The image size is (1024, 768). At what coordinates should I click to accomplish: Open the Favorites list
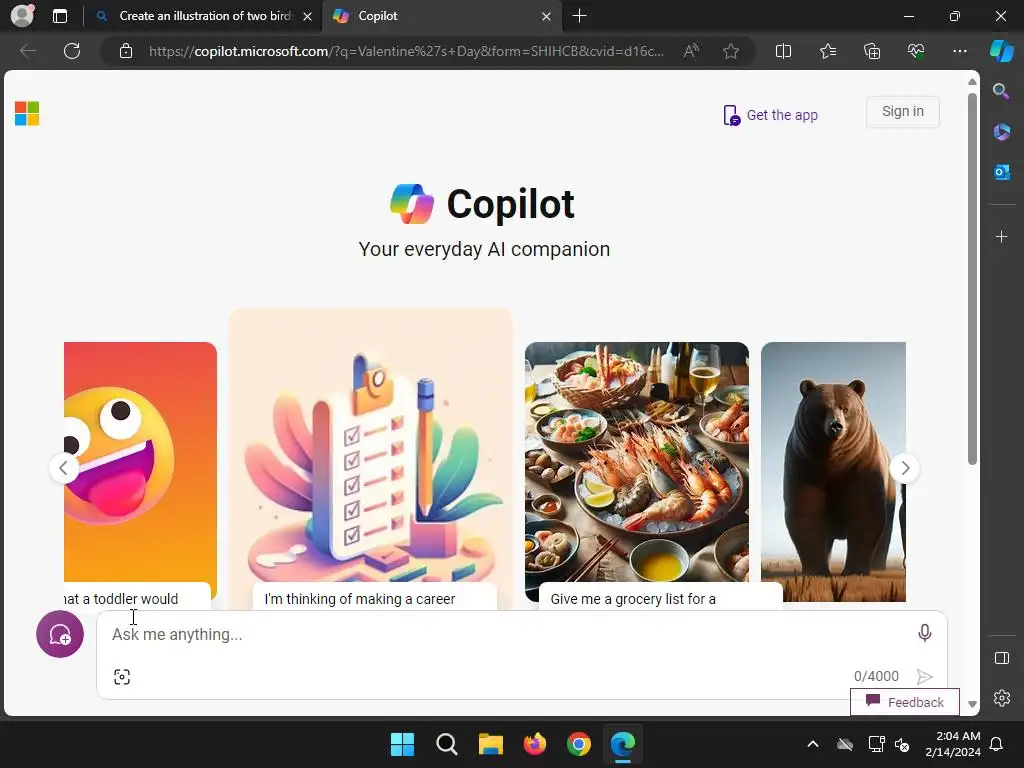(827, 51)
